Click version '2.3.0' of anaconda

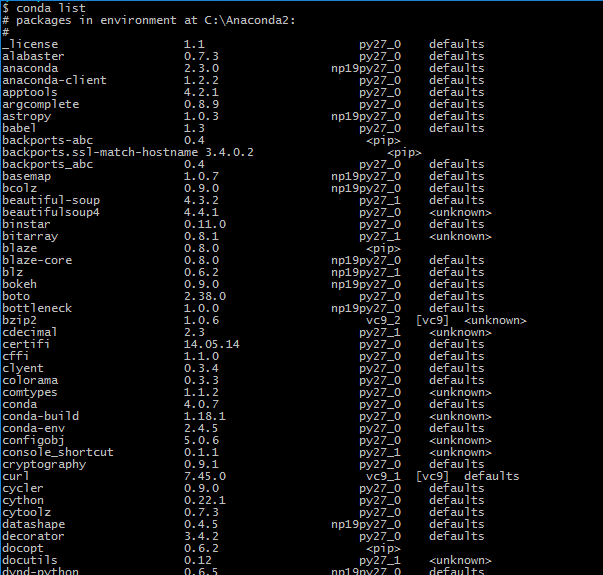click(202, 68)
